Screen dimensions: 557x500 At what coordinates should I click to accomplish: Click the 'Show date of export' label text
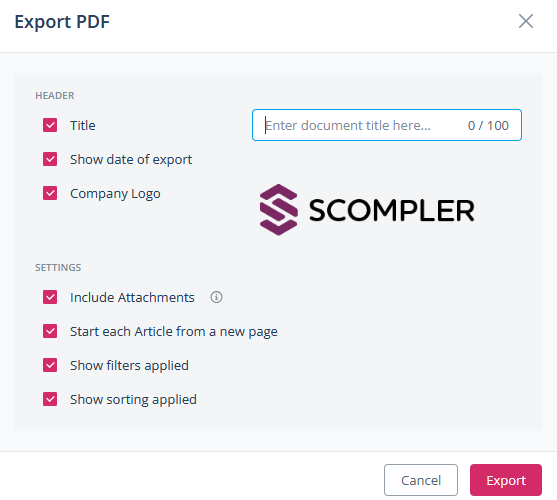pyautogui.click(x=131, y=159)
